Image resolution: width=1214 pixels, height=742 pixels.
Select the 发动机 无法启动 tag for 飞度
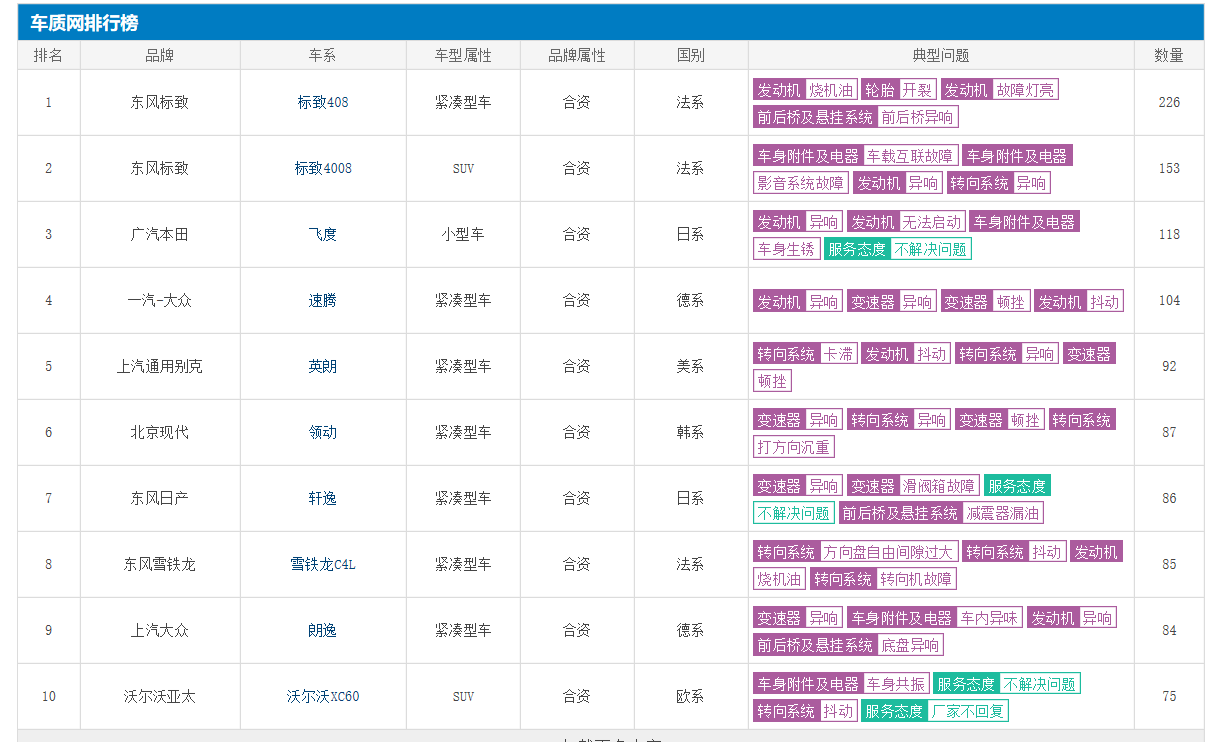pyautogui.click(x=906, y=222)
